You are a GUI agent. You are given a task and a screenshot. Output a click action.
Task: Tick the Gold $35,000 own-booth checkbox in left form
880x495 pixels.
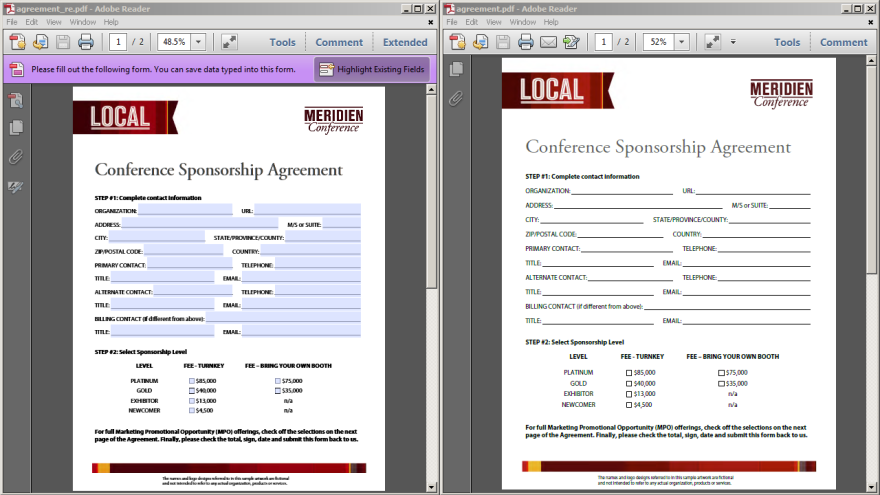coord(278,391)
